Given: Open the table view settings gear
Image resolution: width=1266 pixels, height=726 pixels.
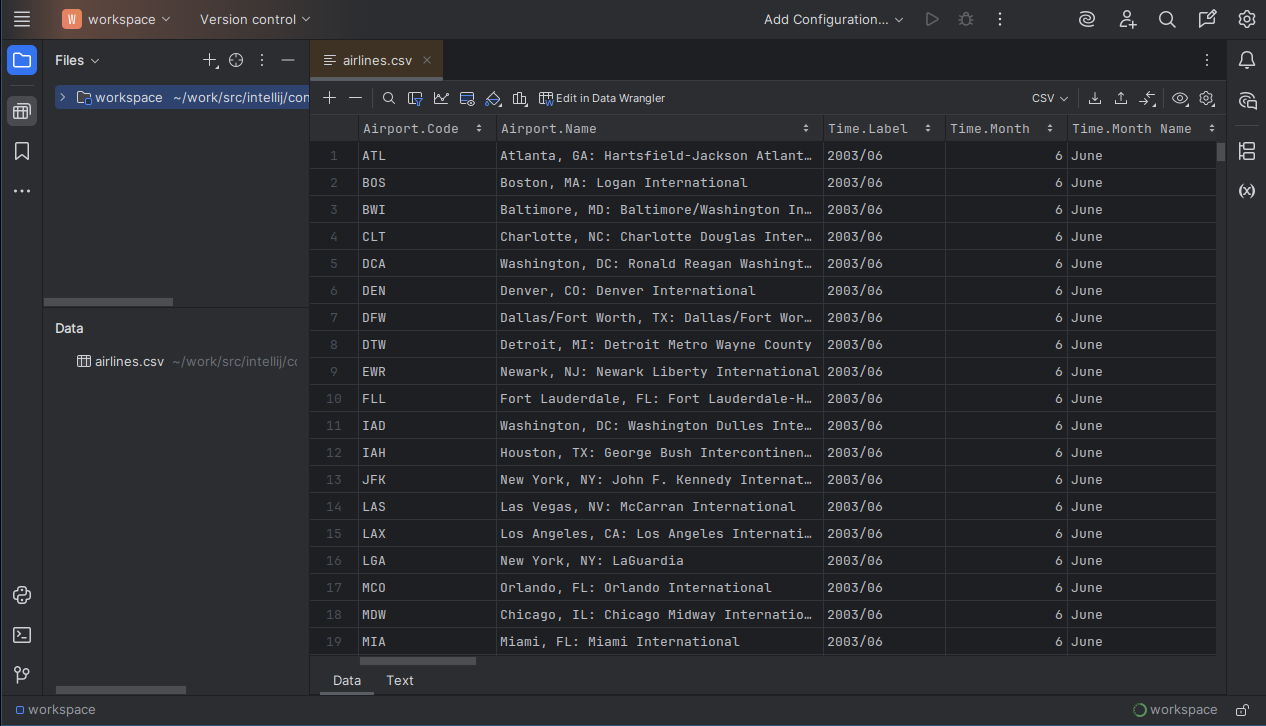Looking at the screenshot, I should tap(1206, 98).
